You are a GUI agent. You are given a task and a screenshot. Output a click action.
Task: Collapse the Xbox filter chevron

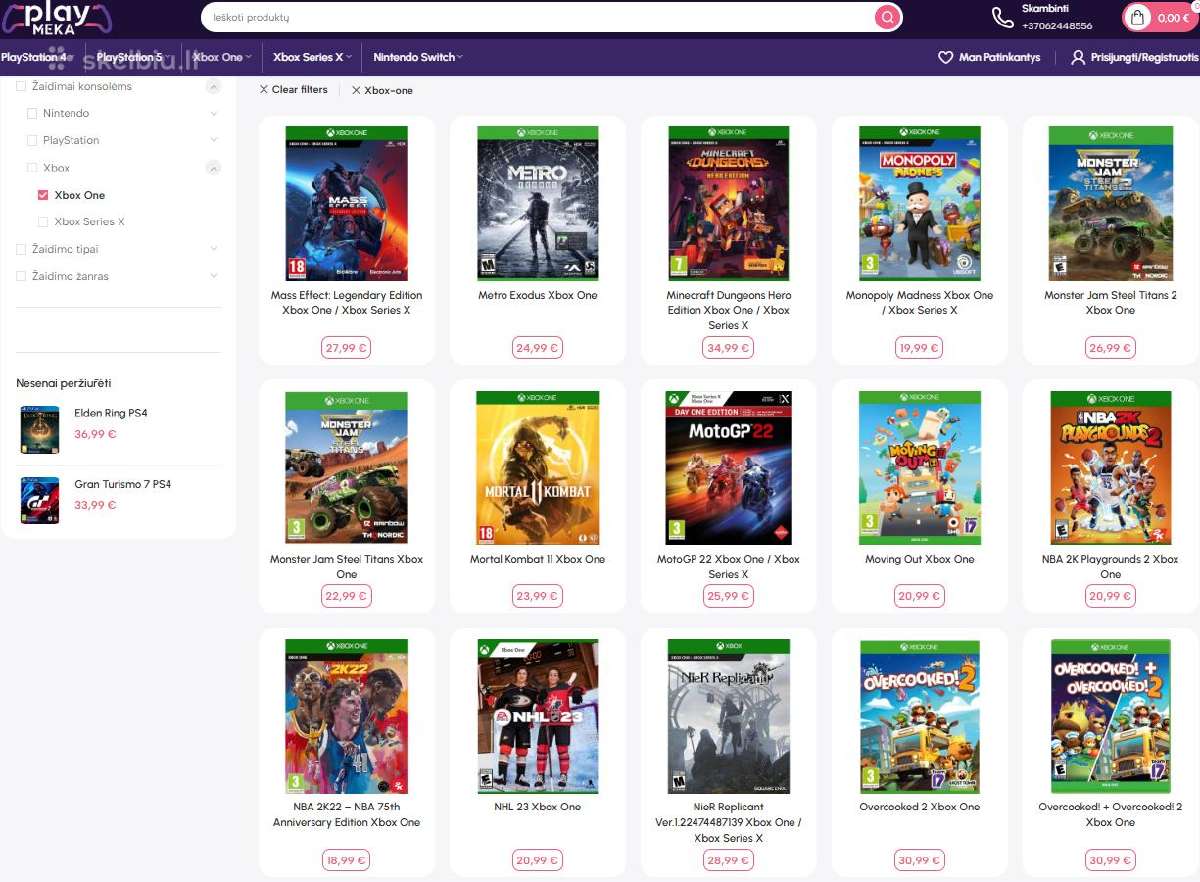pos(213,168)
